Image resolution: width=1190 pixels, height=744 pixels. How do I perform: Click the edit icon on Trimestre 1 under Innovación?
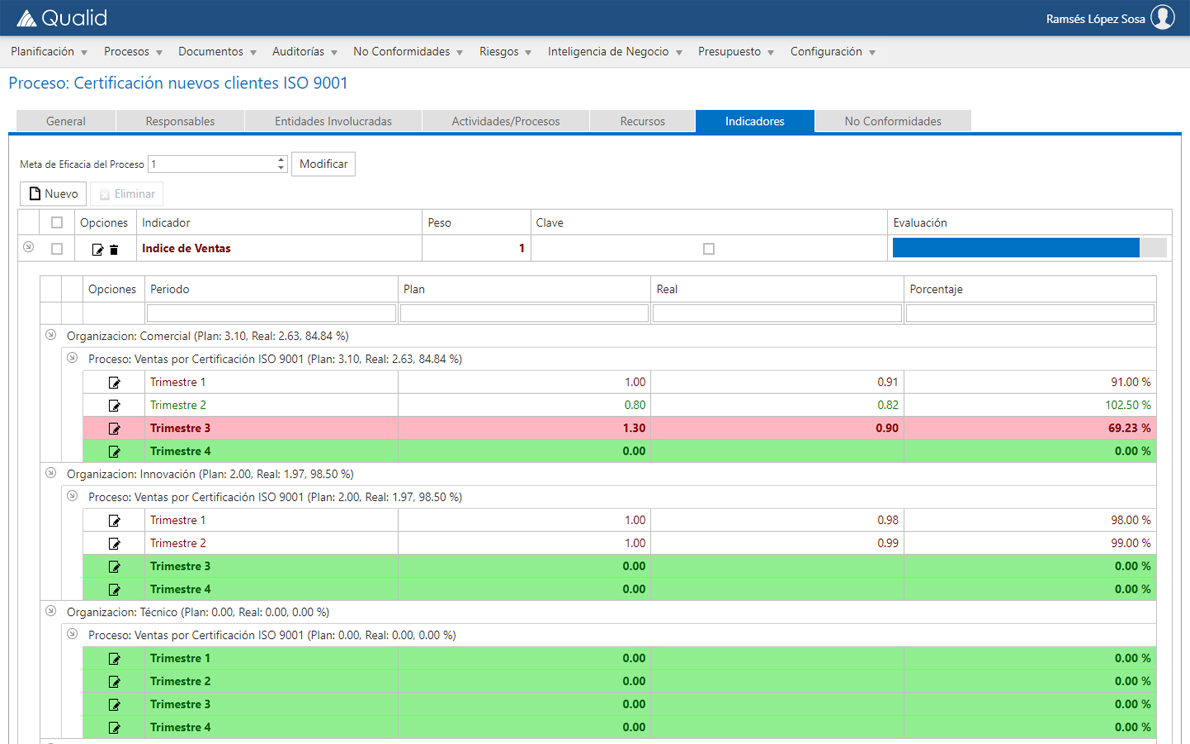114,519
